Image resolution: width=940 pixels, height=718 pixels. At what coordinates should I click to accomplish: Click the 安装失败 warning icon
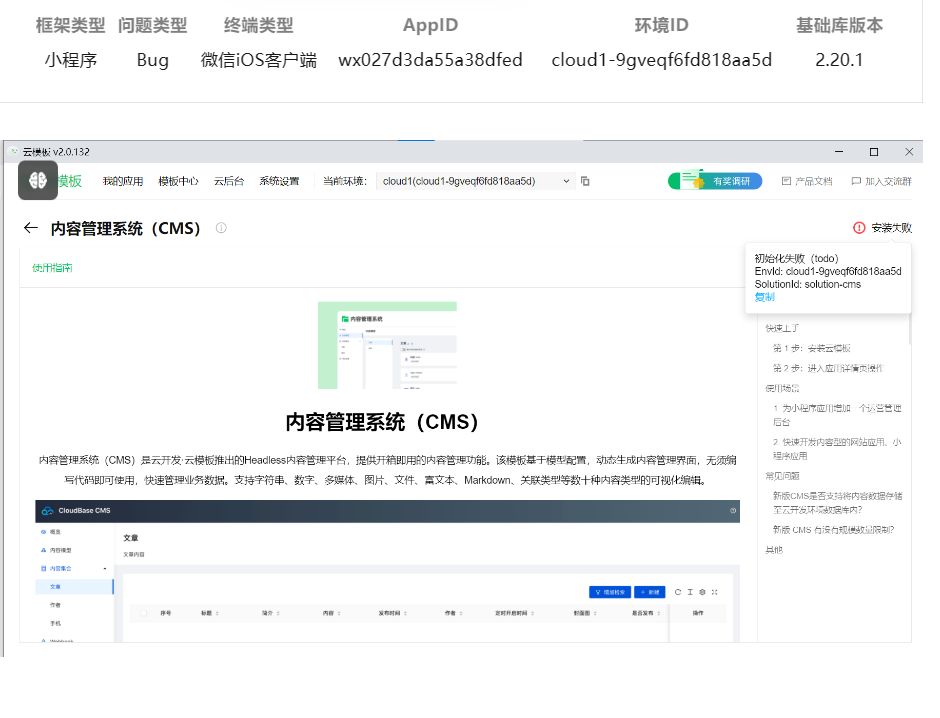(859, 228)
